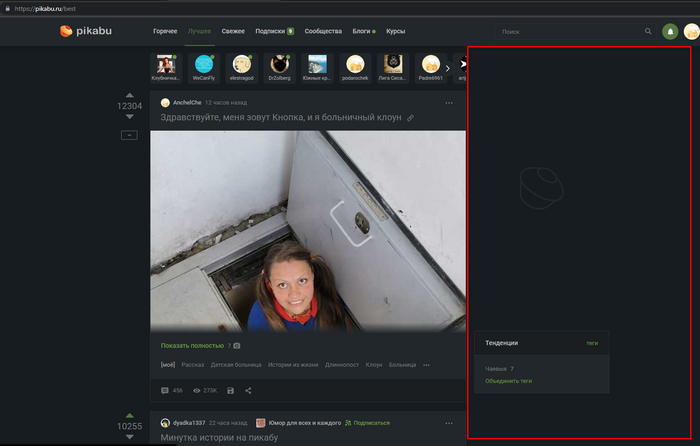700x446 pixels.
Task: Switch to the Горячее tab
Action: click(165, 31)
